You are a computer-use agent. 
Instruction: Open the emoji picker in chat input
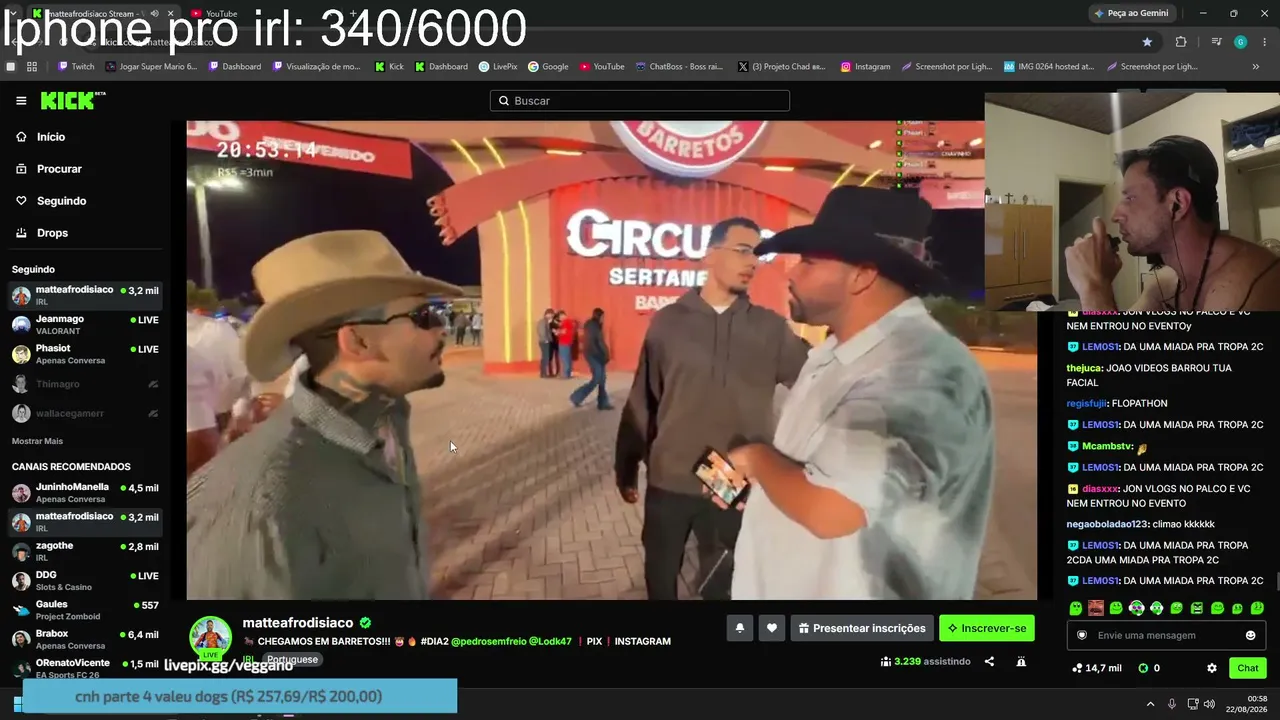pyautogui.click(x=1250, y=635)
